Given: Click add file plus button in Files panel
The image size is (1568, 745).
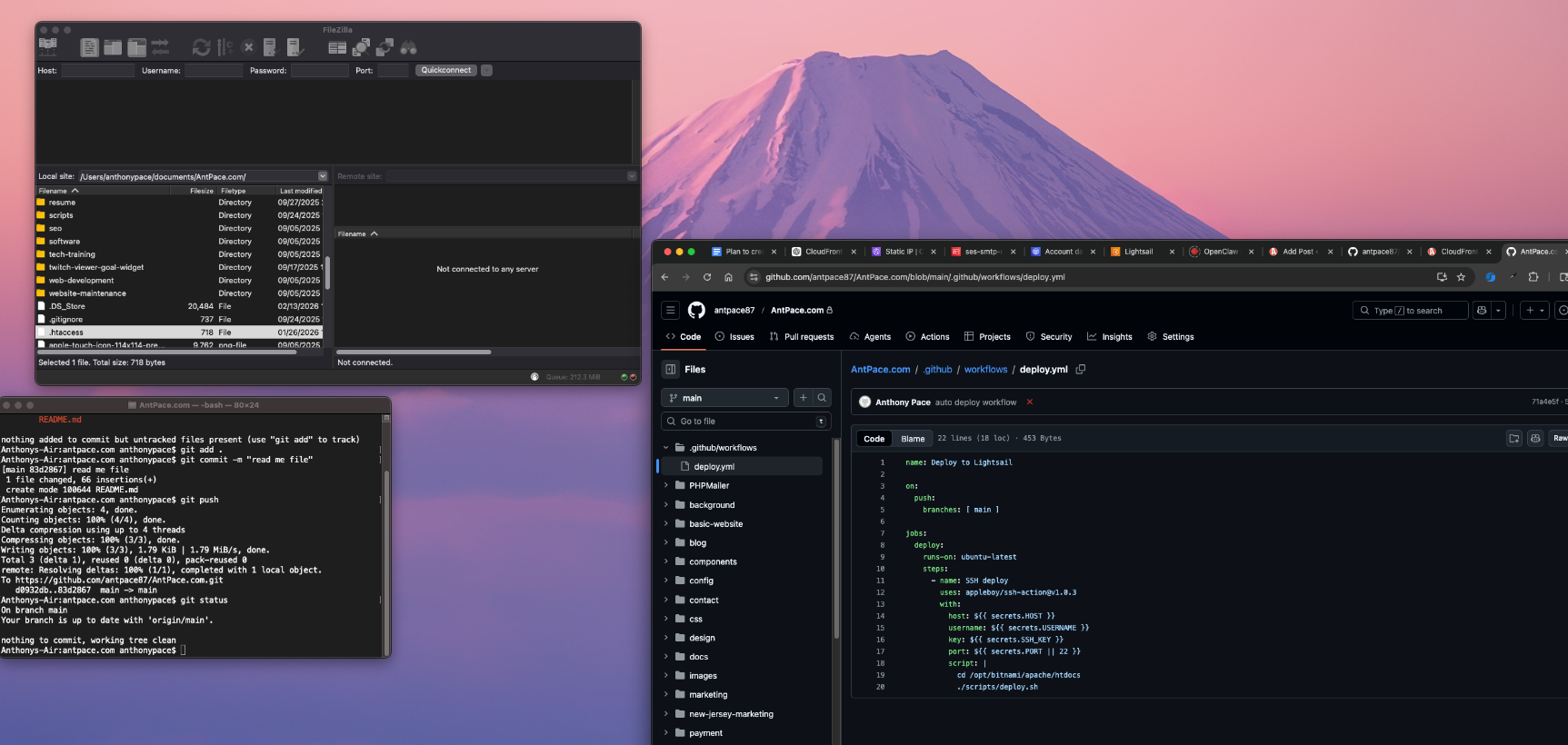Looking at the screenshot, I should pyautogui.click(x=803, y=398).
